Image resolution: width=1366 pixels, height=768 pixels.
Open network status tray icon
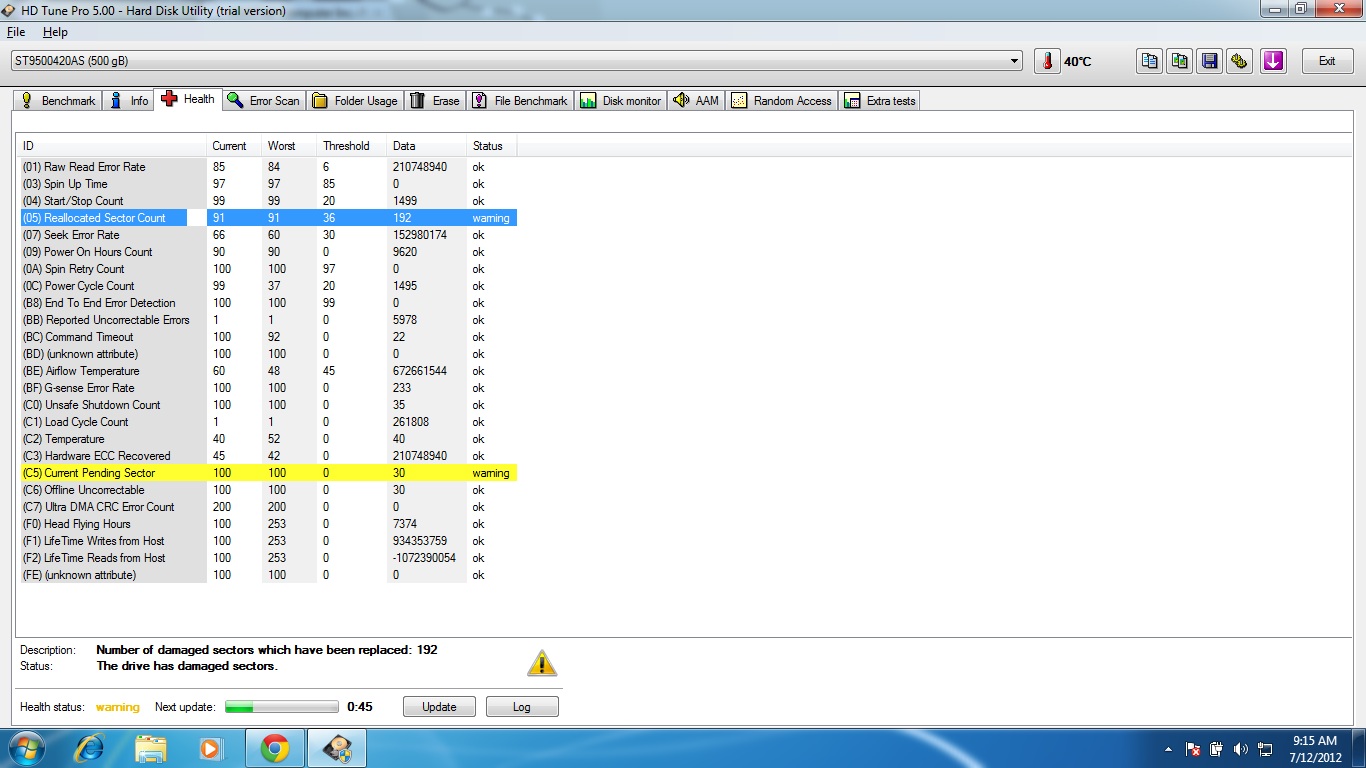pos(1265,749)
